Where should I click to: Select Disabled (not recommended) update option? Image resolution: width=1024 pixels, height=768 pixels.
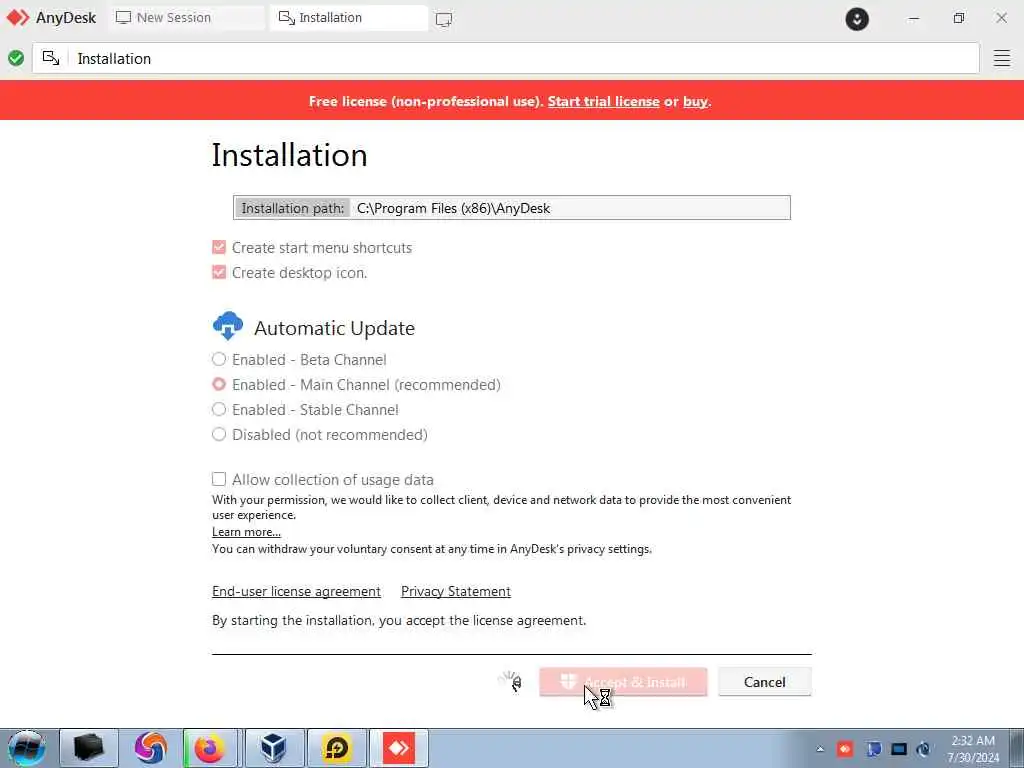coord(219,434)
